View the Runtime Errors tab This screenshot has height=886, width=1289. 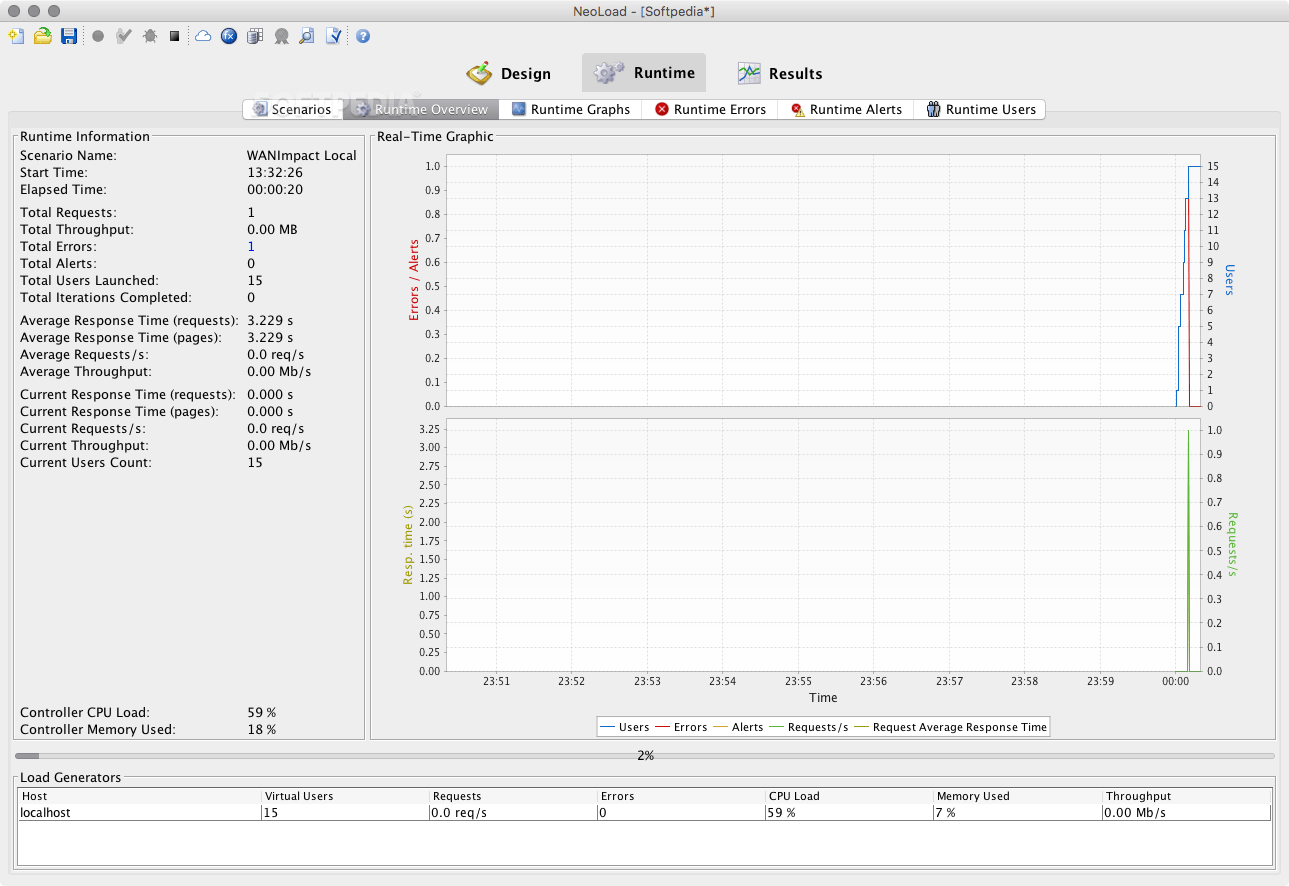click(710, 109)
